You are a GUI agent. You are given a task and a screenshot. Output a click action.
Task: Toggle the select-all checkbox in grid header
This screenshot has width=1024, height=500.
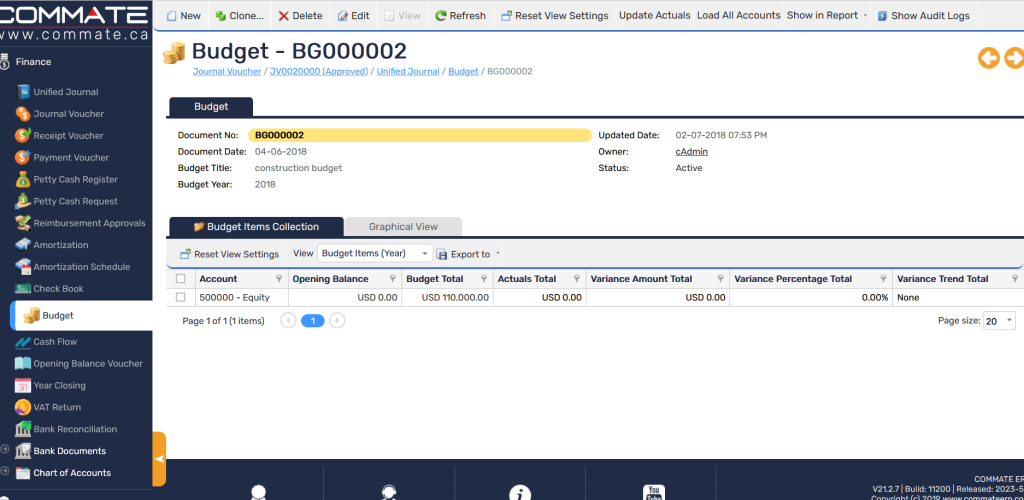tap(180, 279)
